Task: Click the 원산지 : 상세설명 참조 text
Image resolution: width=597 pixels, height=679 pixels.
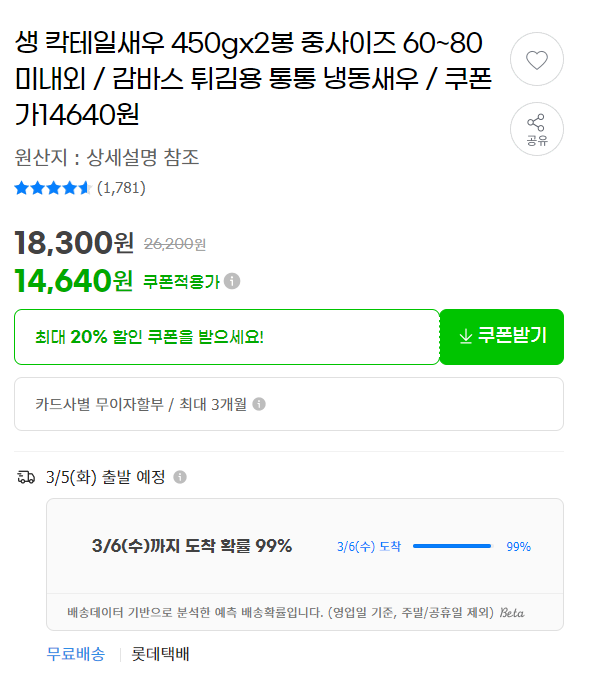Action: 106,157
